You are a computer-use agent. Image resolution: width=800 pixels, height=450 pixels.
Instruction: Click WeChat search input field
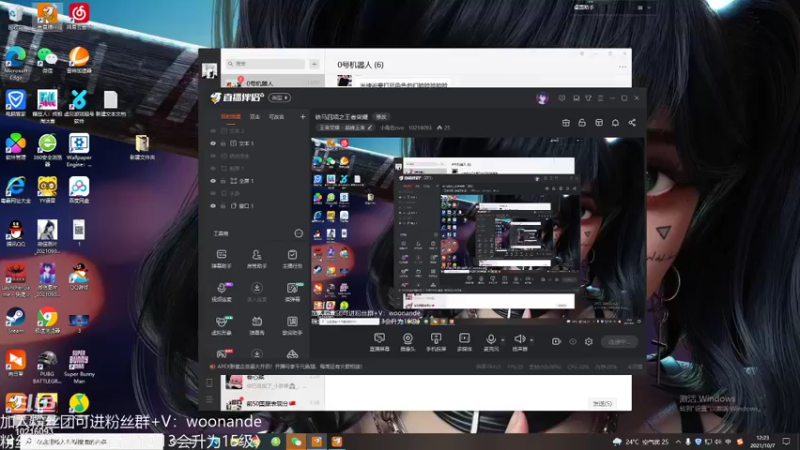[265, 64]
